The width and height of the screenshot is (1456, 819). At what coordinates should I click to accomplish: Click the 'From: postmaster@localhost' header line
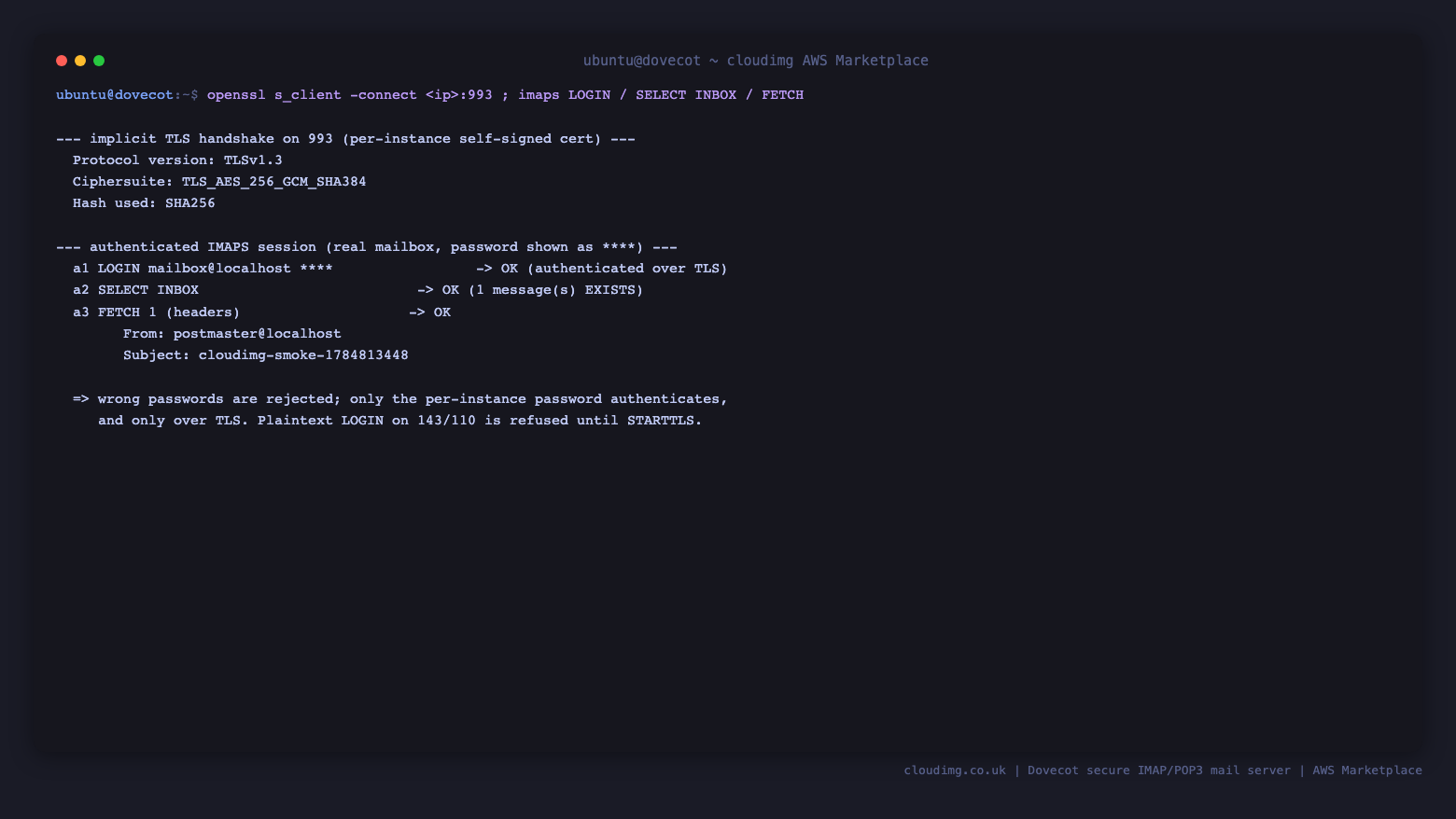click(x=232, y=334)
